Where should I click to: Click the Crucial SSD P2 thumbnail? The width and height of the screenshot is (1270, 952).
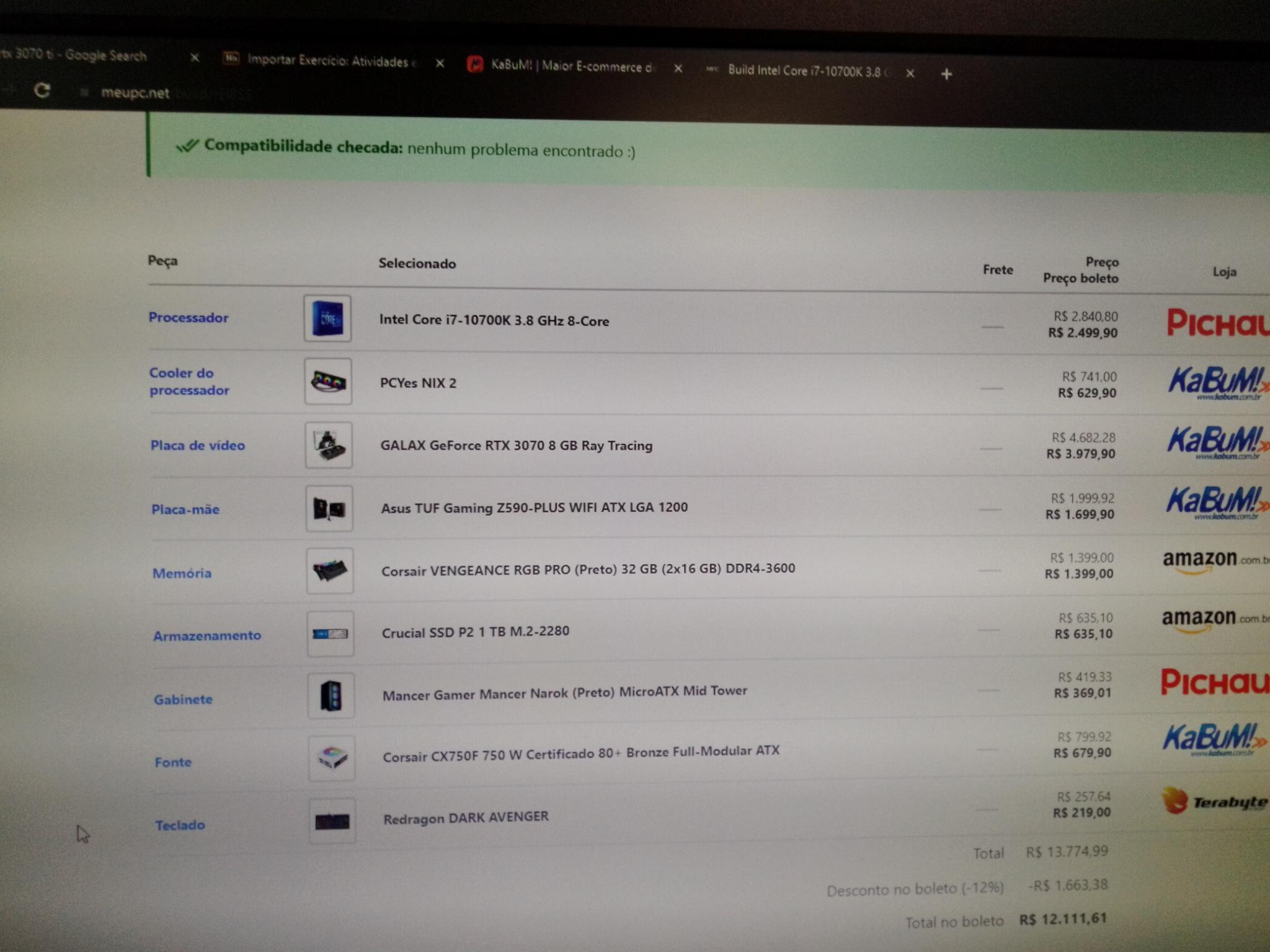coord(331,633)
